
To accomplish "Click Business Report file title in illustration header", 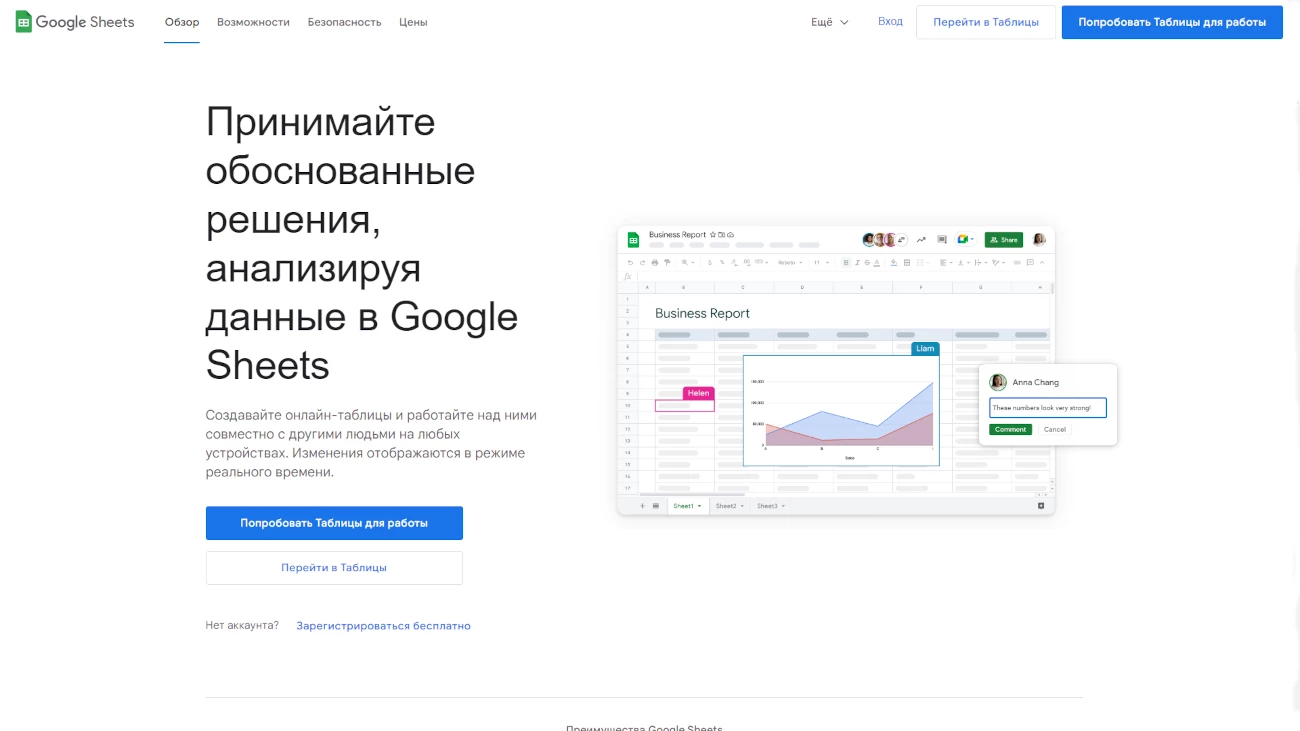I will point(677,235).
